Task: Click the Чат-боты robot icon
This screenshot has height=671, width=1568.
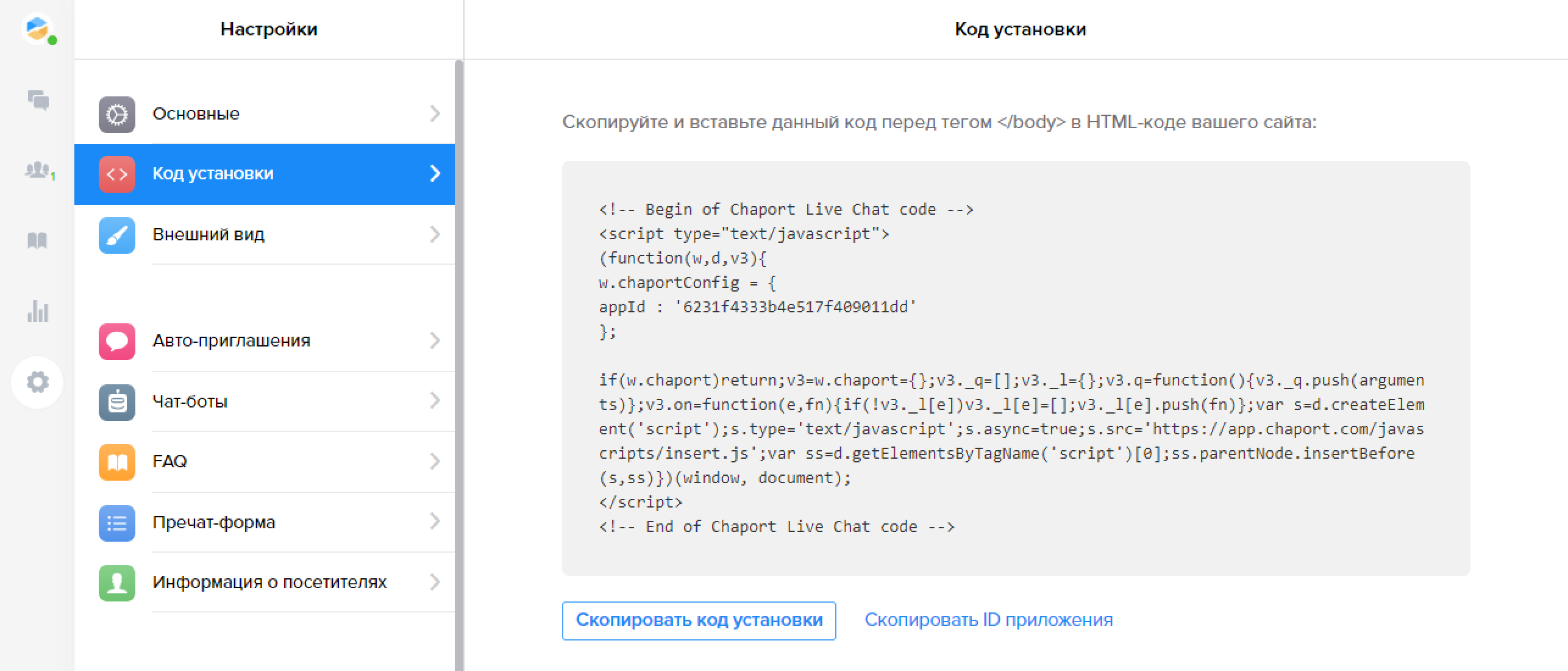Action: tap(116, 402)
